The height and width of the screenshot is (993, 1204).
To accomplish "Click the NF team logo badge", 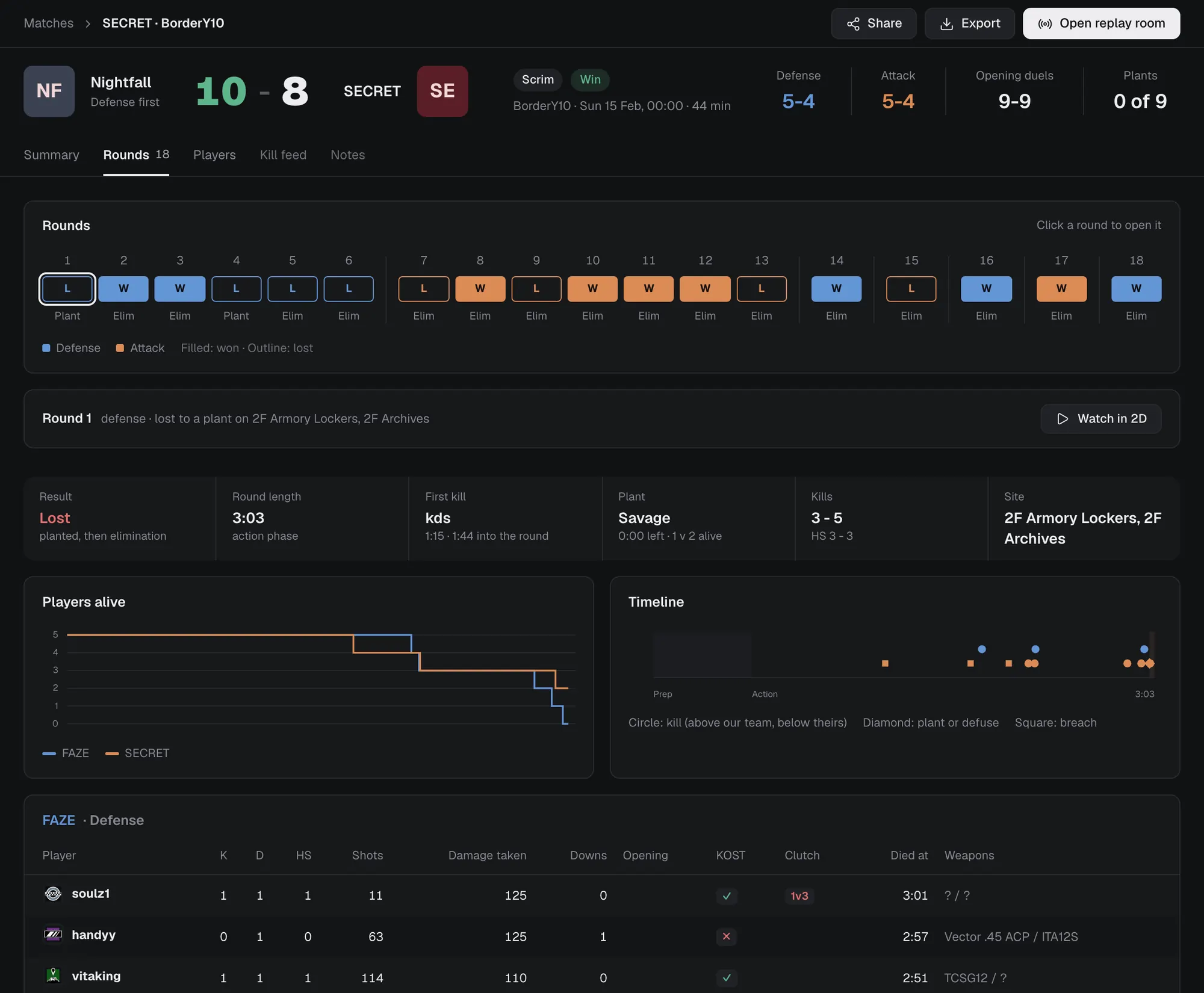I will click(49, 91).
